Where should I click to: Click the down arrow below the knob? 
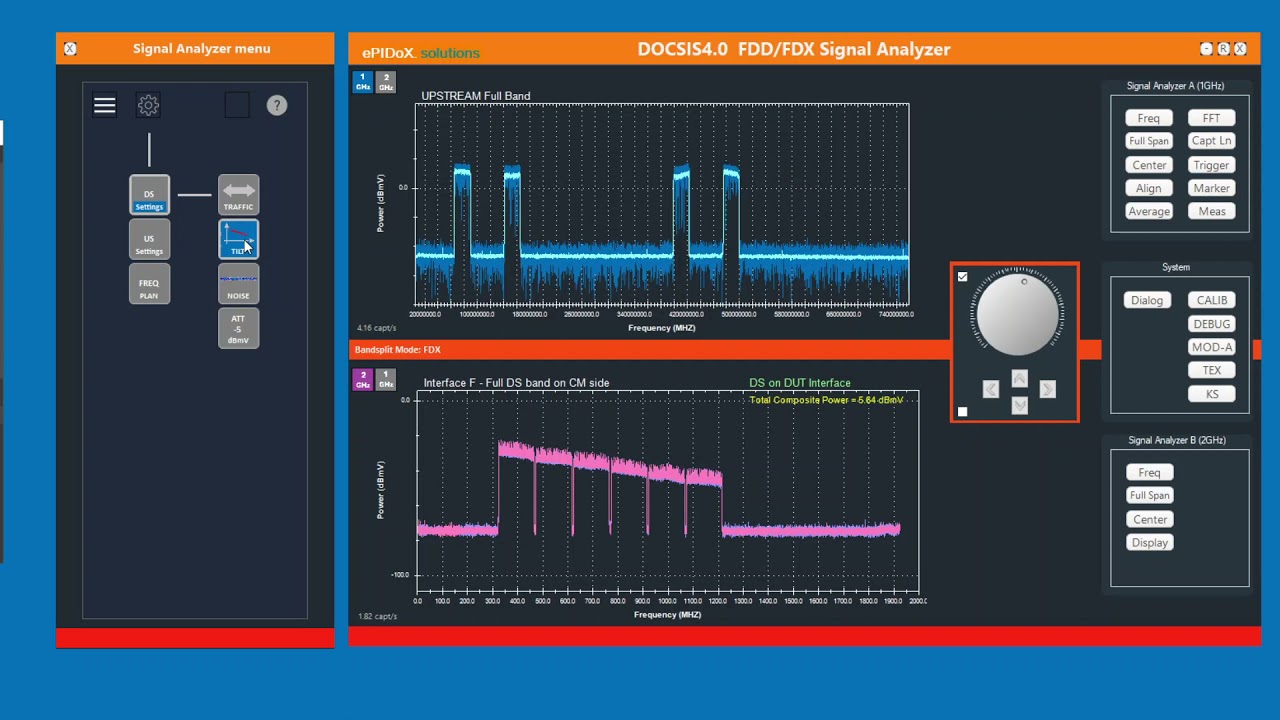[1019, 404]
